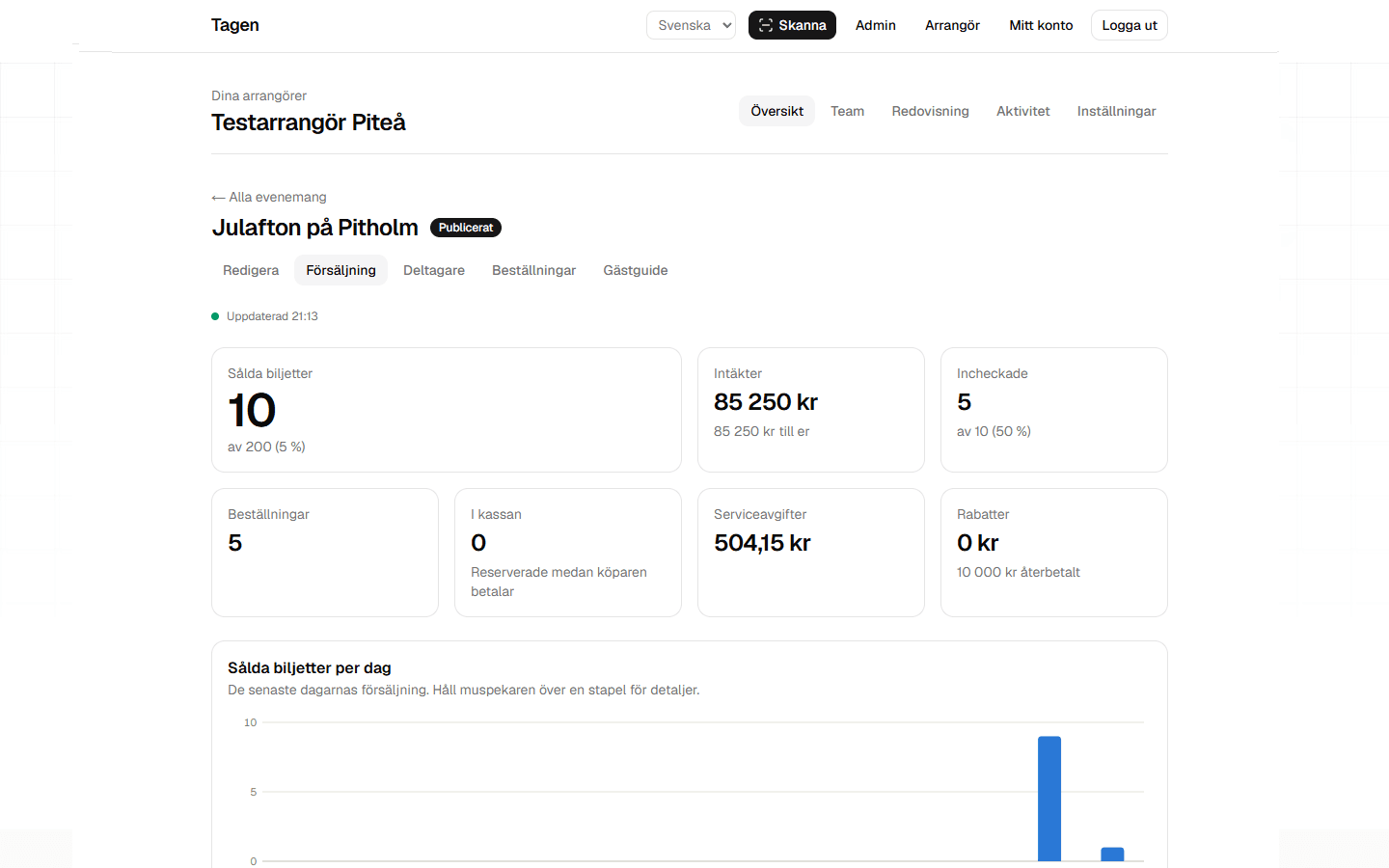
Task: Click the Beställningar card value 5
Action: point(235,543)
